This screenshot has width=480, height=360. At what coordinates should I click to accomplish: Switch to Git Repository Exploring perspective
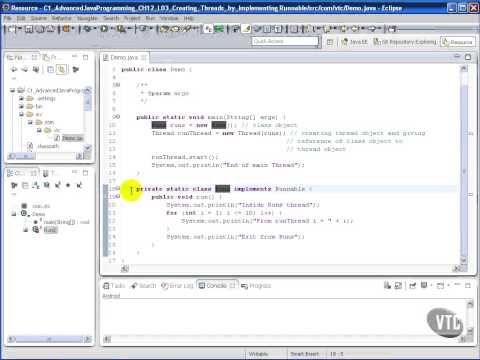(x=405, y=42)
